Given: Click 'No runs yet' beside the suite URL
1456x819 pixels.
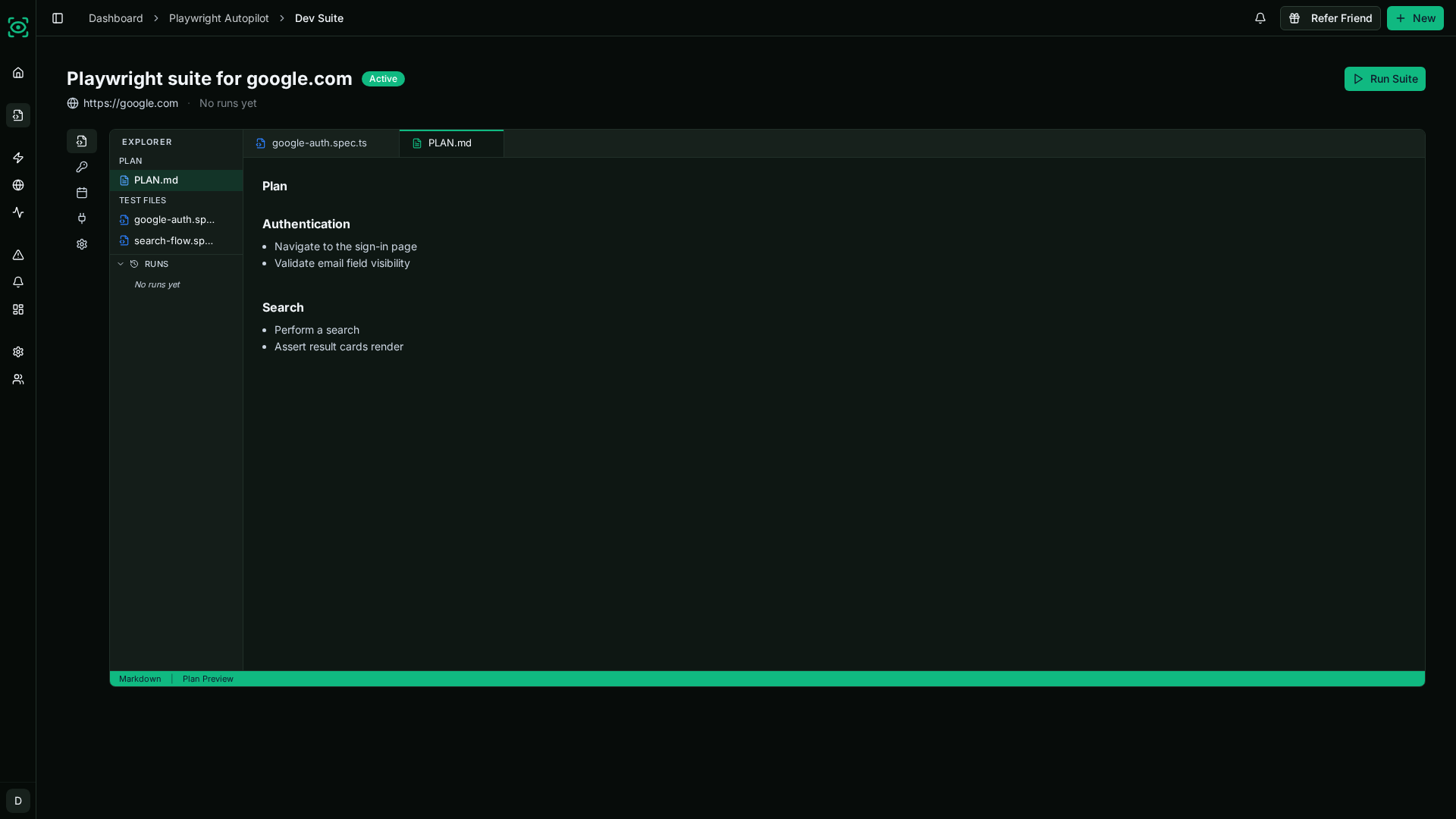Looking at the screenshot, I should [228, 103].
